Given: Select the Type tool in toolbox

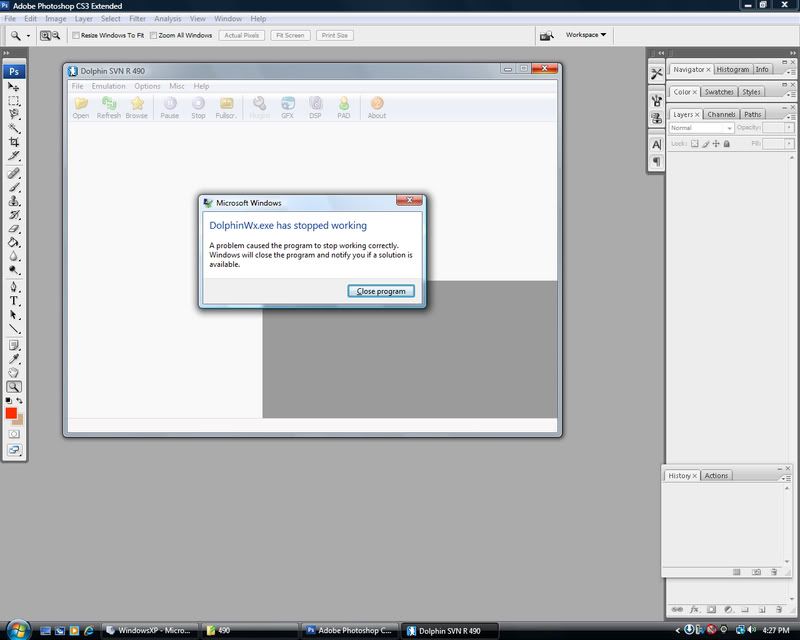Looking at the screenshot, I should (14, 301).
